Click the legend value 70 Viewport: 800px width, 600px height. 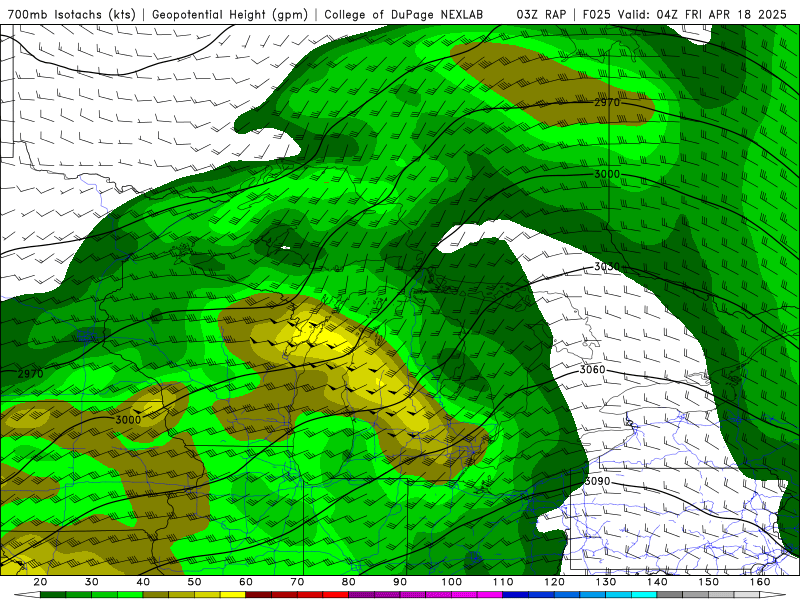click(297, 582)
